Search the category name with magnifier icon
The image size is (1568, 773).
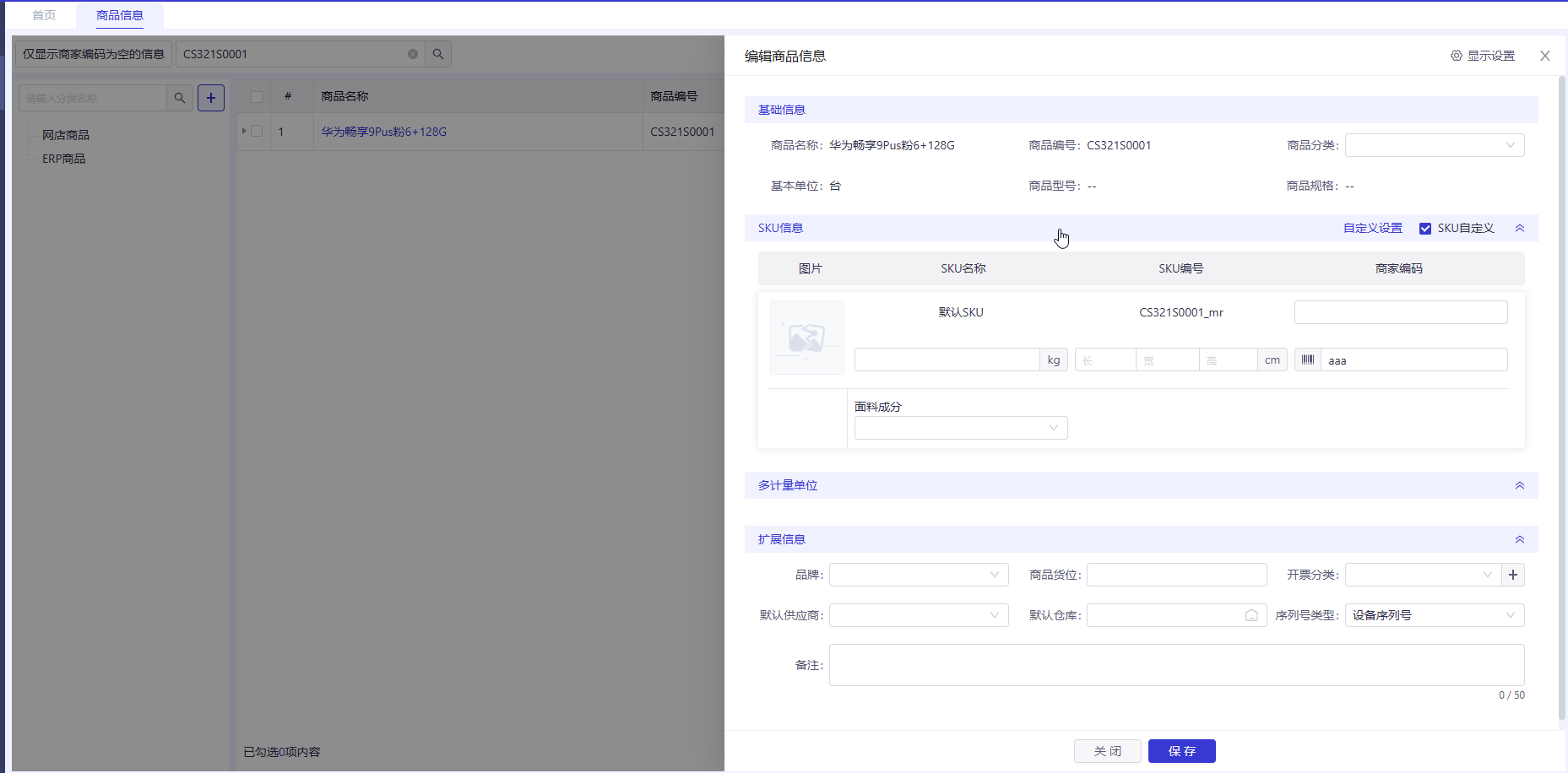(180, 98)
